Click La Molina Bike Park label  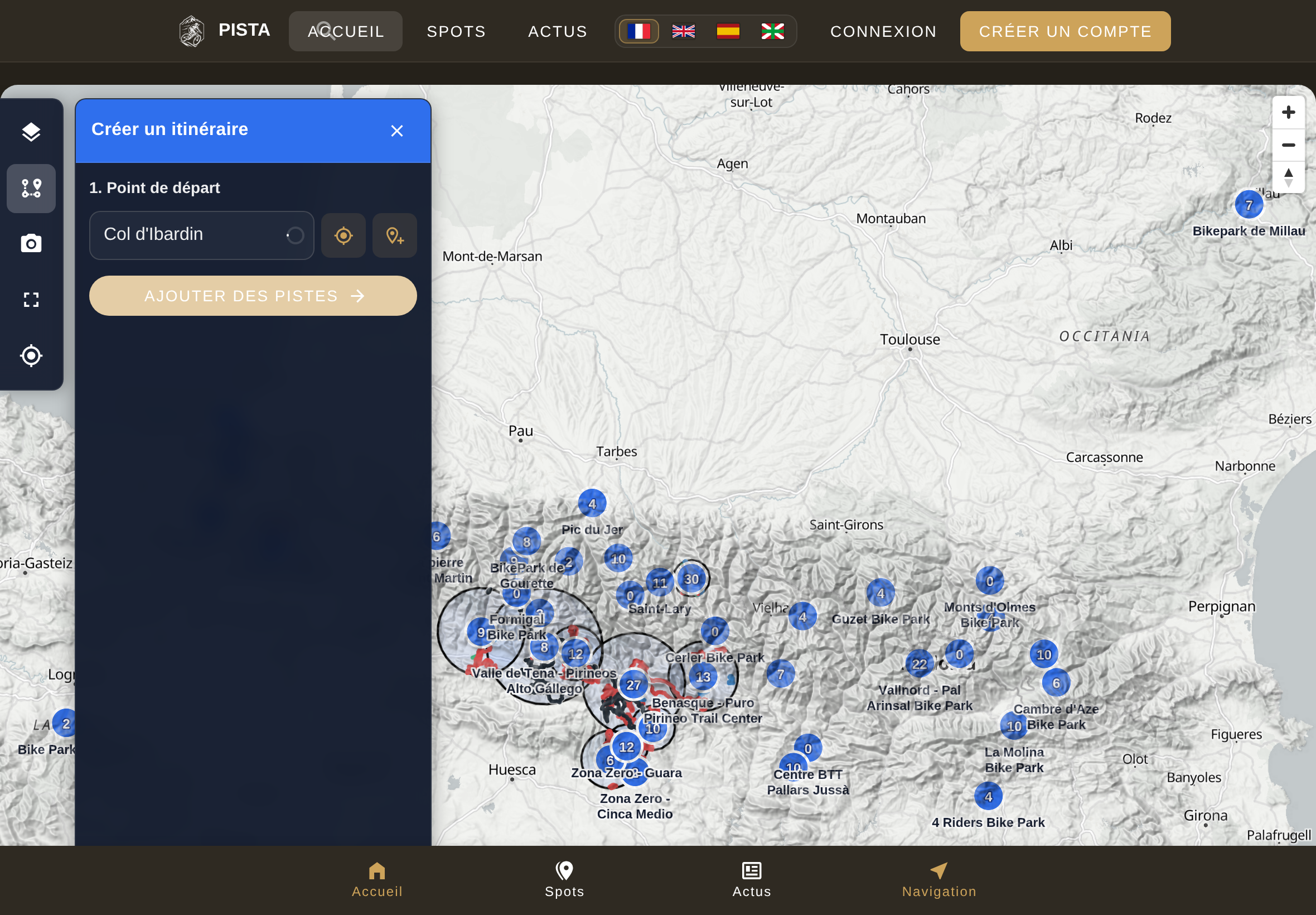[1014, 760]
